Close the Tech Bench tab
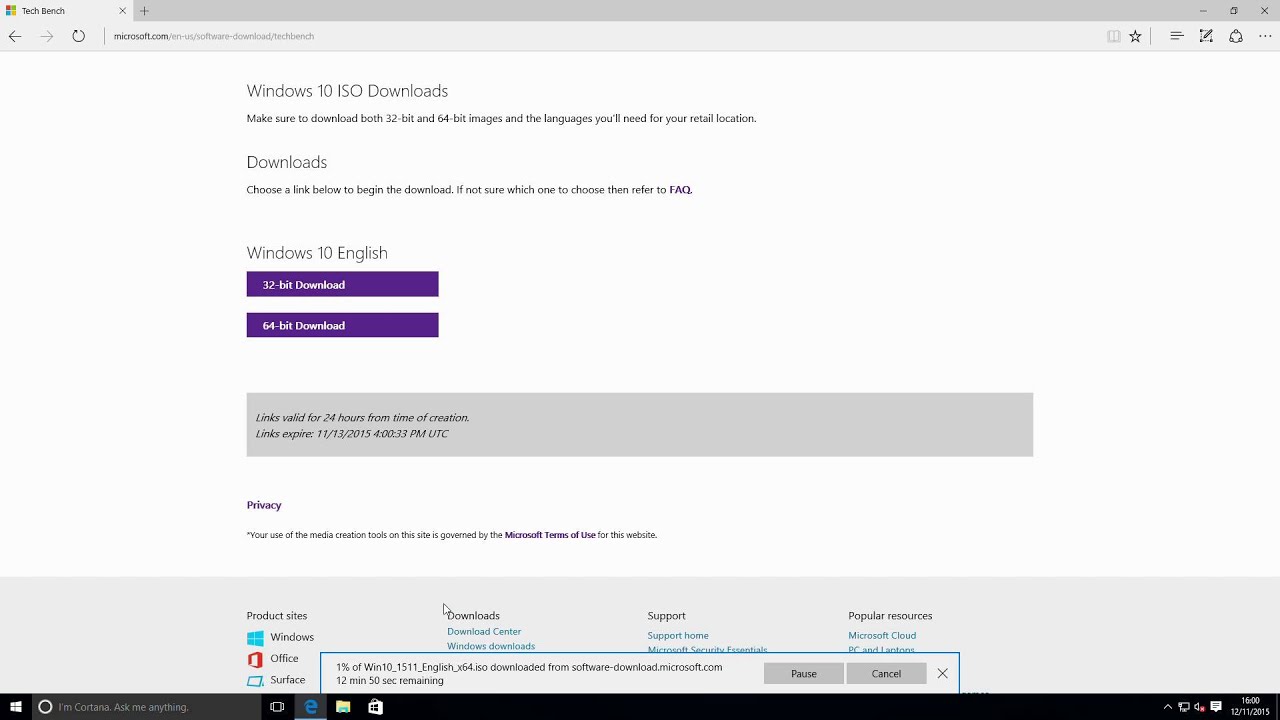The image size is (1280, 720). click(123, 11)
